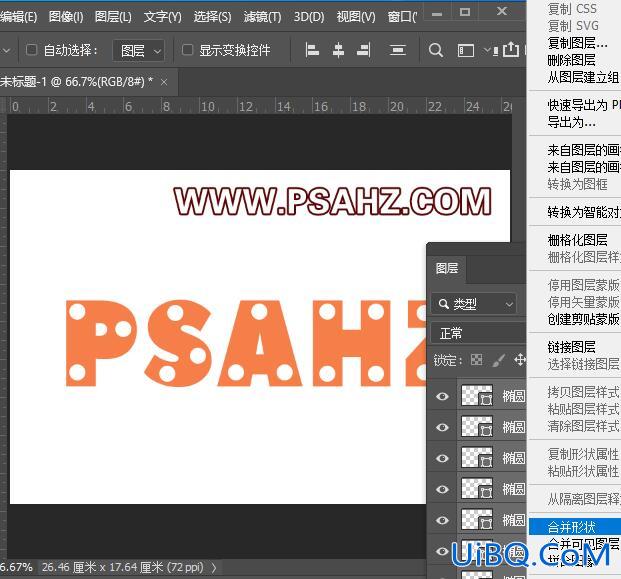Screen dimensions: 621x579
Task: Choose 栅格化图层 in the context menu
Action: coord(577,240)
